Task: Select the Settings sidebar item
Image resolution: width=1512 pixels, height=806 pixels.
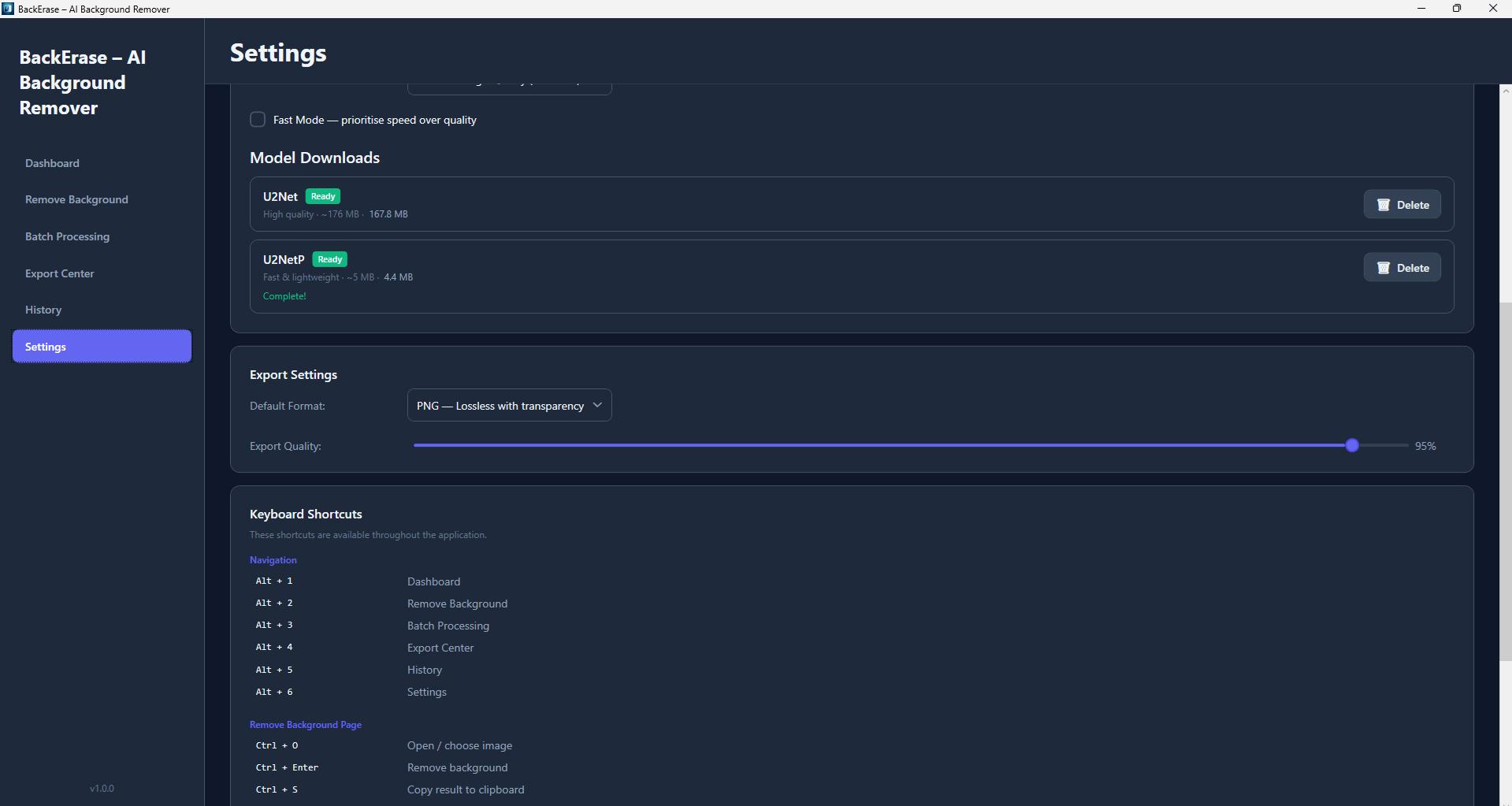Action: (x=102, y=347)
